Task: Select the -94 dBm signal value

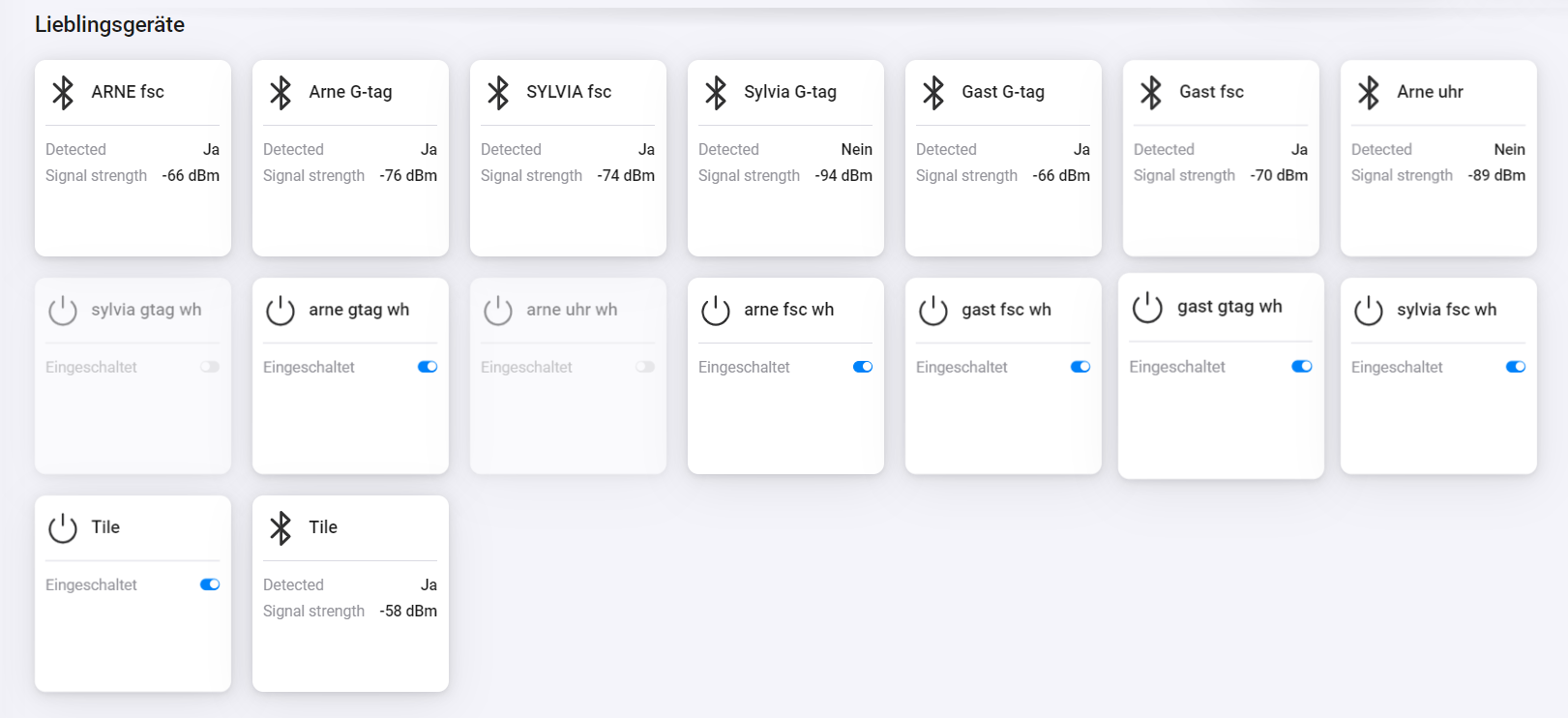Action: [x=843, y=176]
